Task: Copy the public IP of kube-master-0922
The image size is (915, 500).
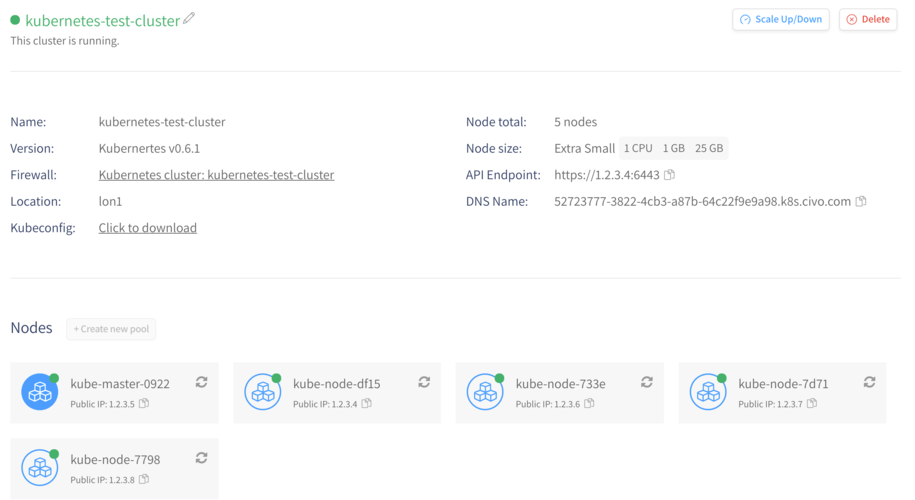Action: click(x=144, y=403)
